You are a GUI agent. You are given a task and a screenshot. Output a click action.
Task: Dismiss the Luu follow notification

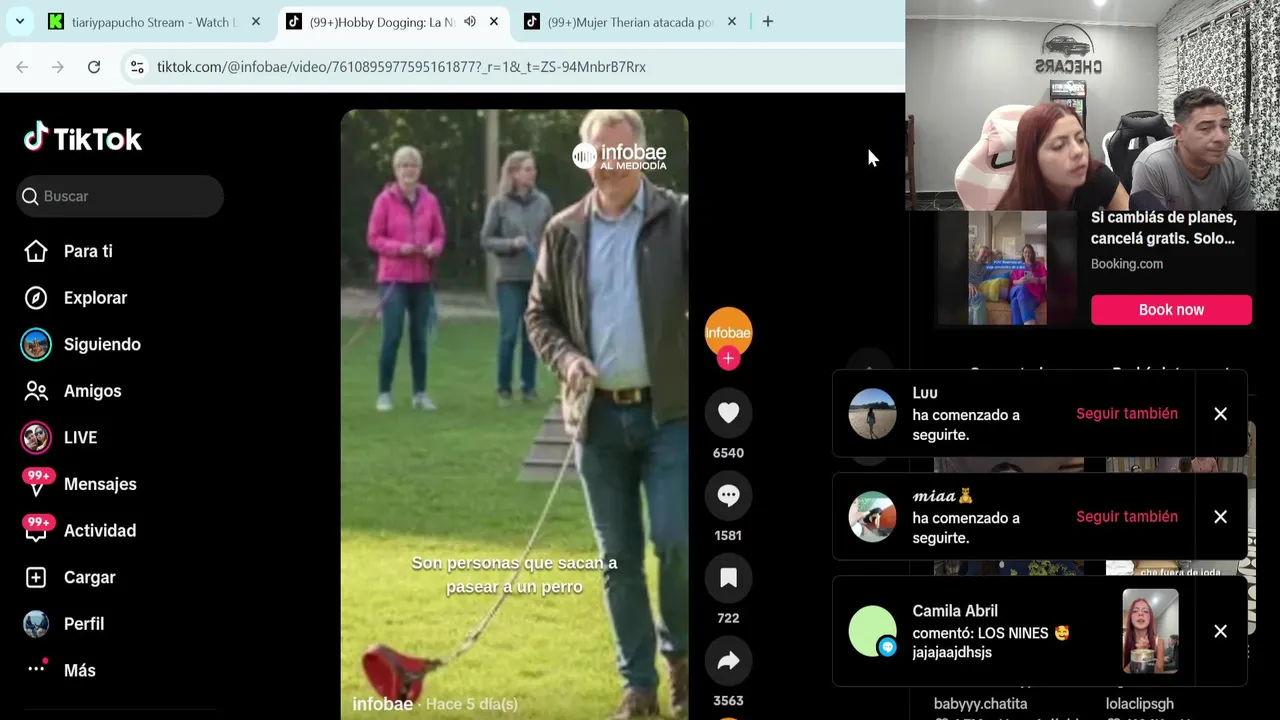coord(1220,414)
